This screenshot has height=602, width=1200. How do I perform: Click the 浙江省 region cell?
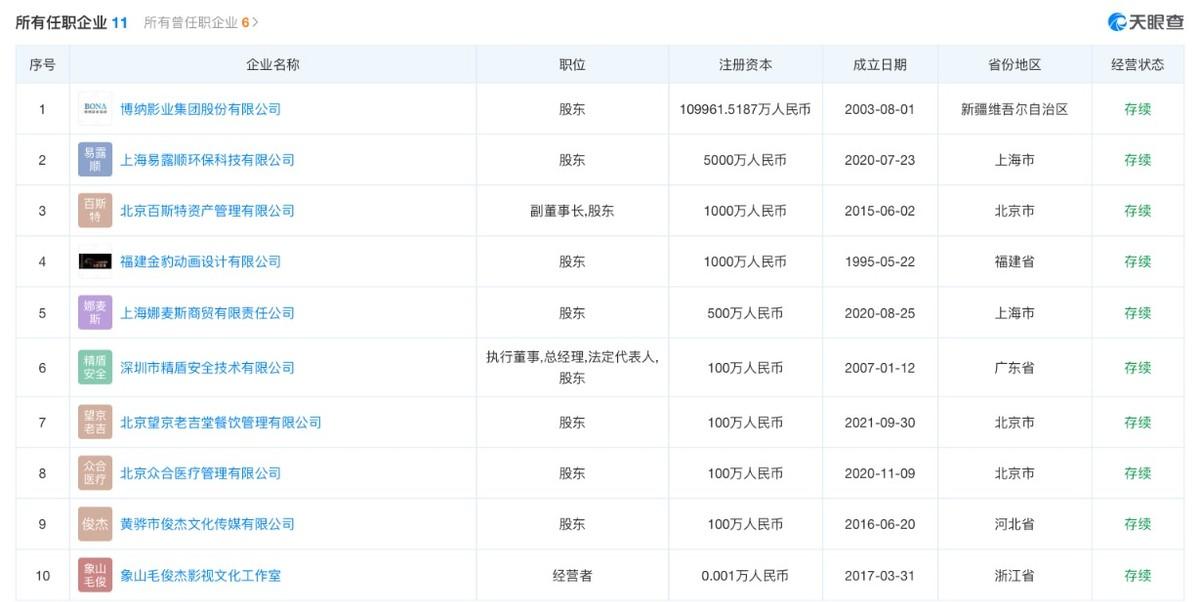[1015, 576]
